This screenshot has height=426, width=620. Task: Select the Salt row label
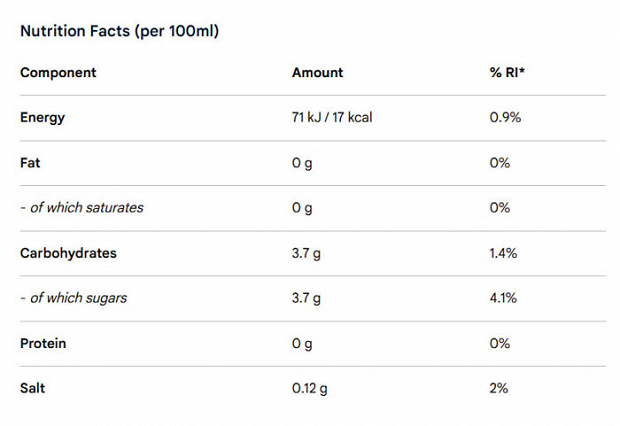point(32,388)
